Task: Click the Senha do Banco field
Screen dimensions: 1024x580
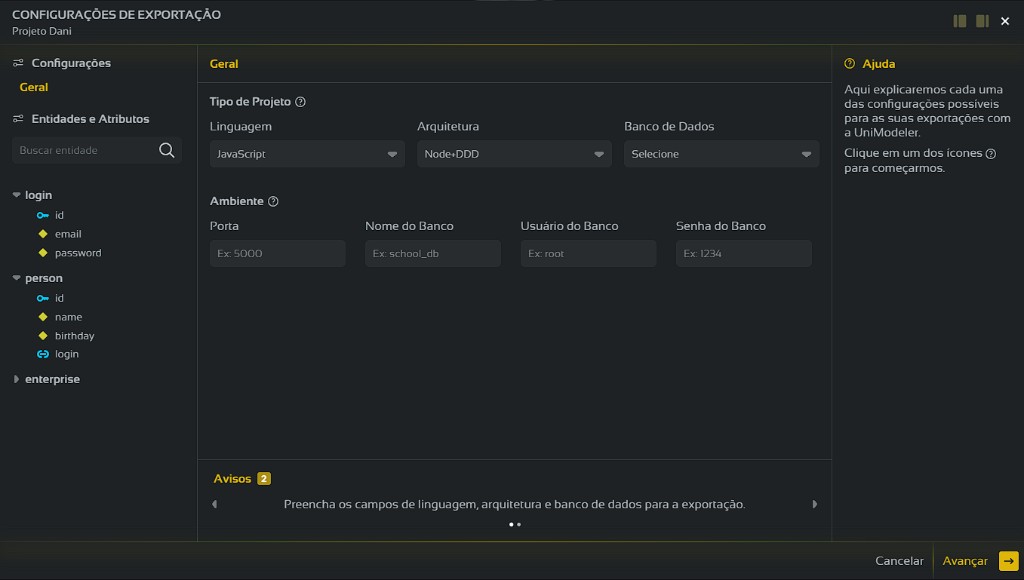Action: tap(744, 253)
